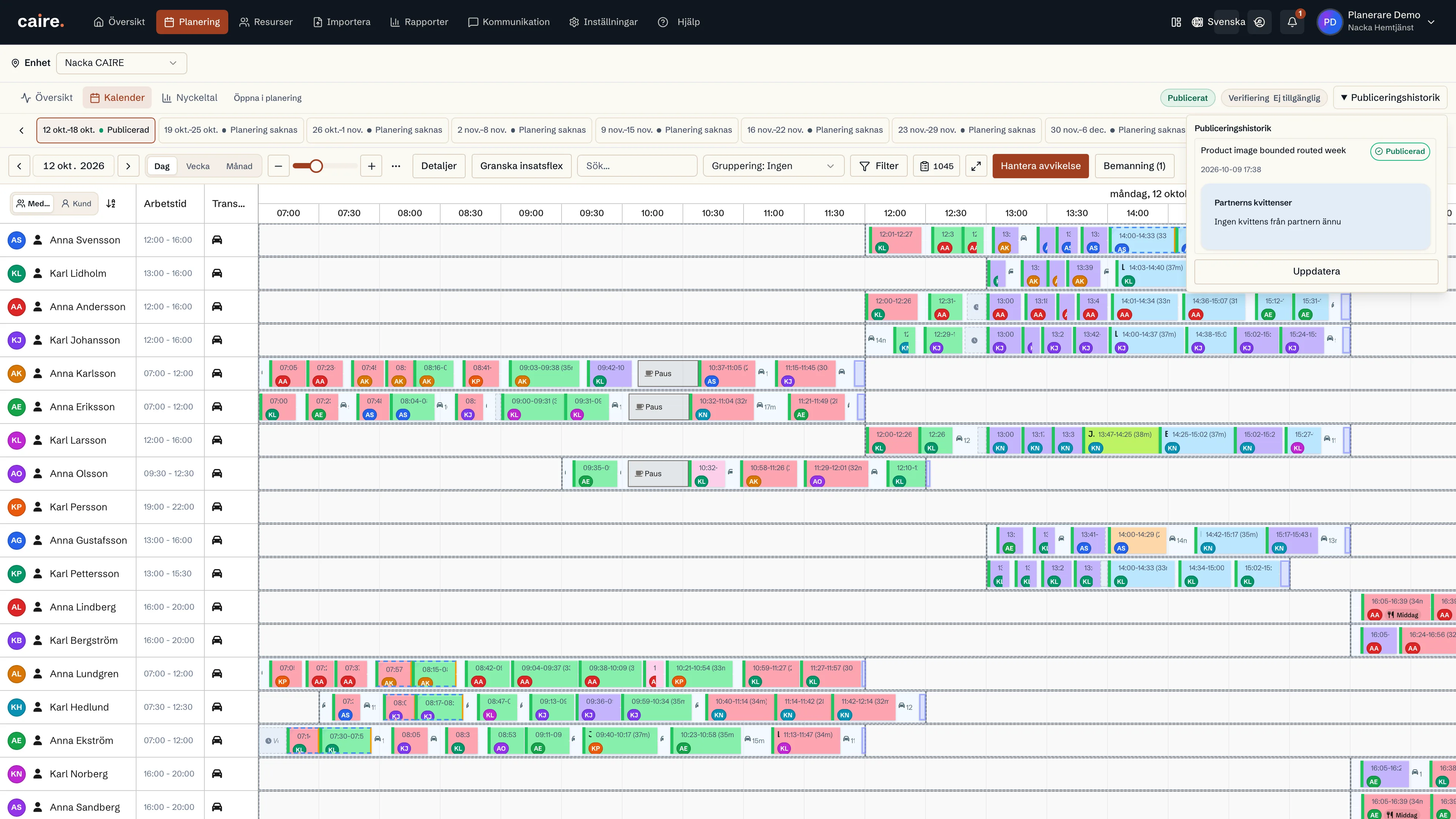Open Hjälp question mark item

tap(679, 22)
